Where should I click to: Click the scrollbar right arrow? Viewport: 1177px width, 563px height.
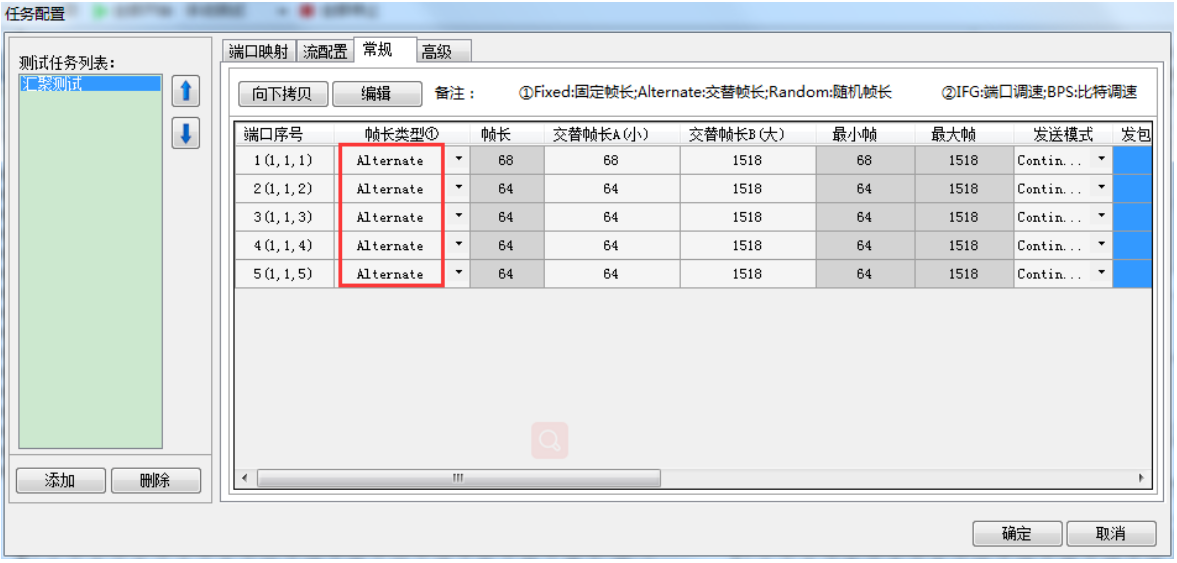[x=1141, y=479]
